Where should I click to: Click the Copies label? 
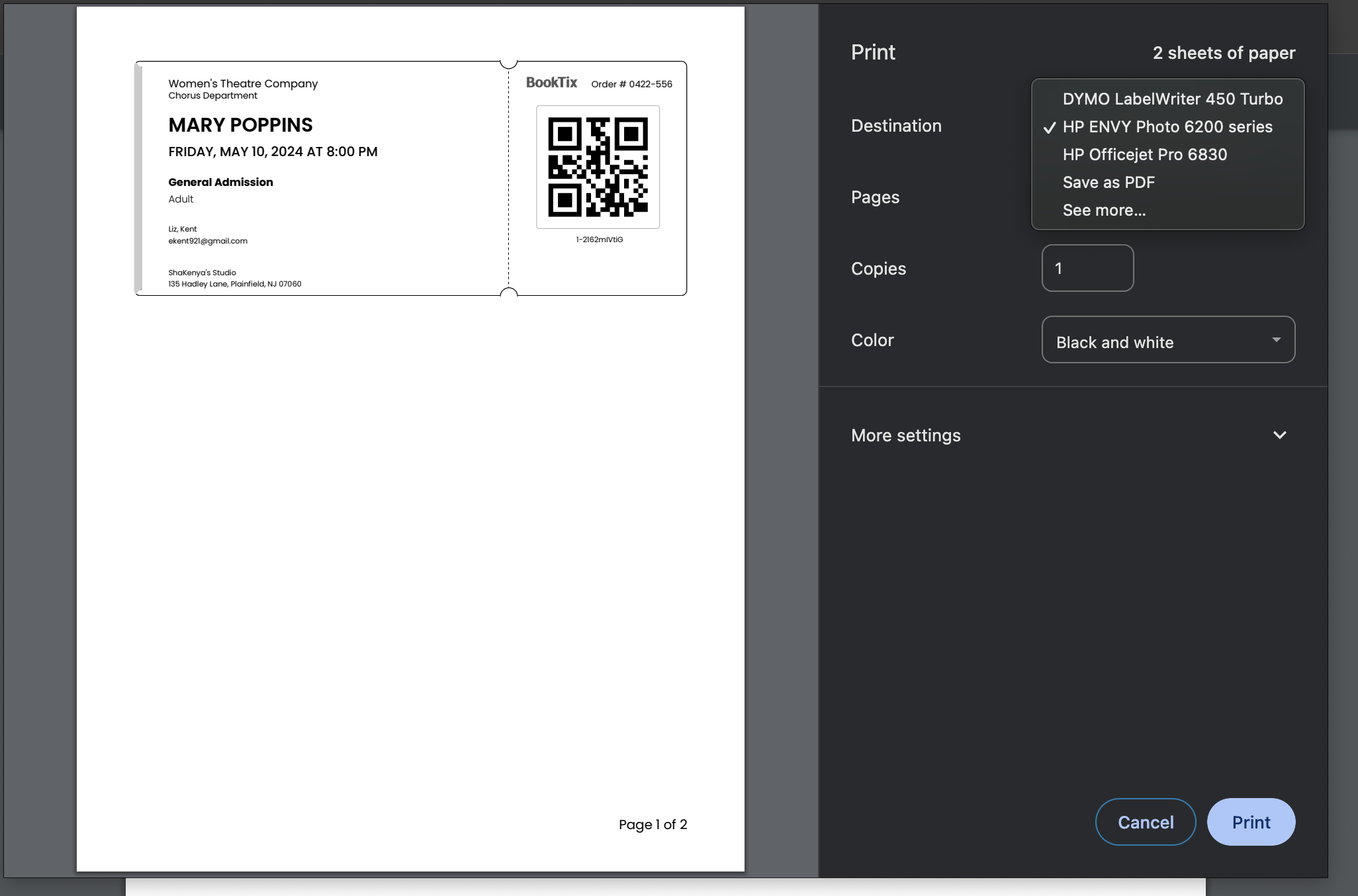(878, 269)
